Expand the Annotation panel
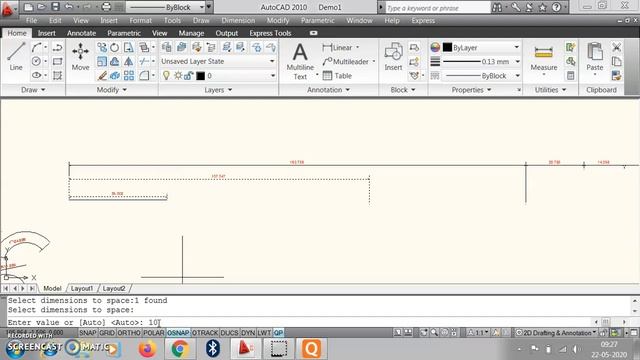Screen dimensions: 640x360 click(328, 90)
